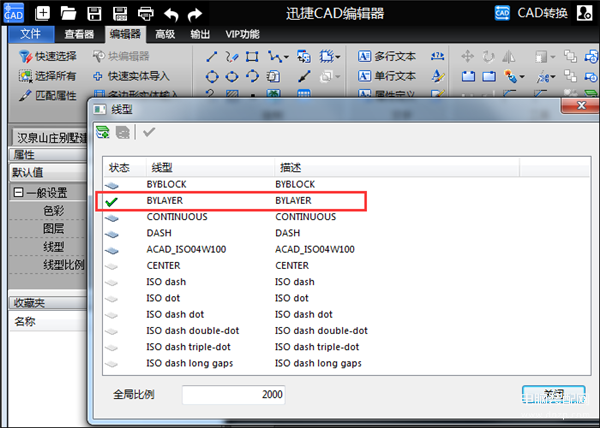Select the BYLAYER linetype row

click(x=346, y=201)
